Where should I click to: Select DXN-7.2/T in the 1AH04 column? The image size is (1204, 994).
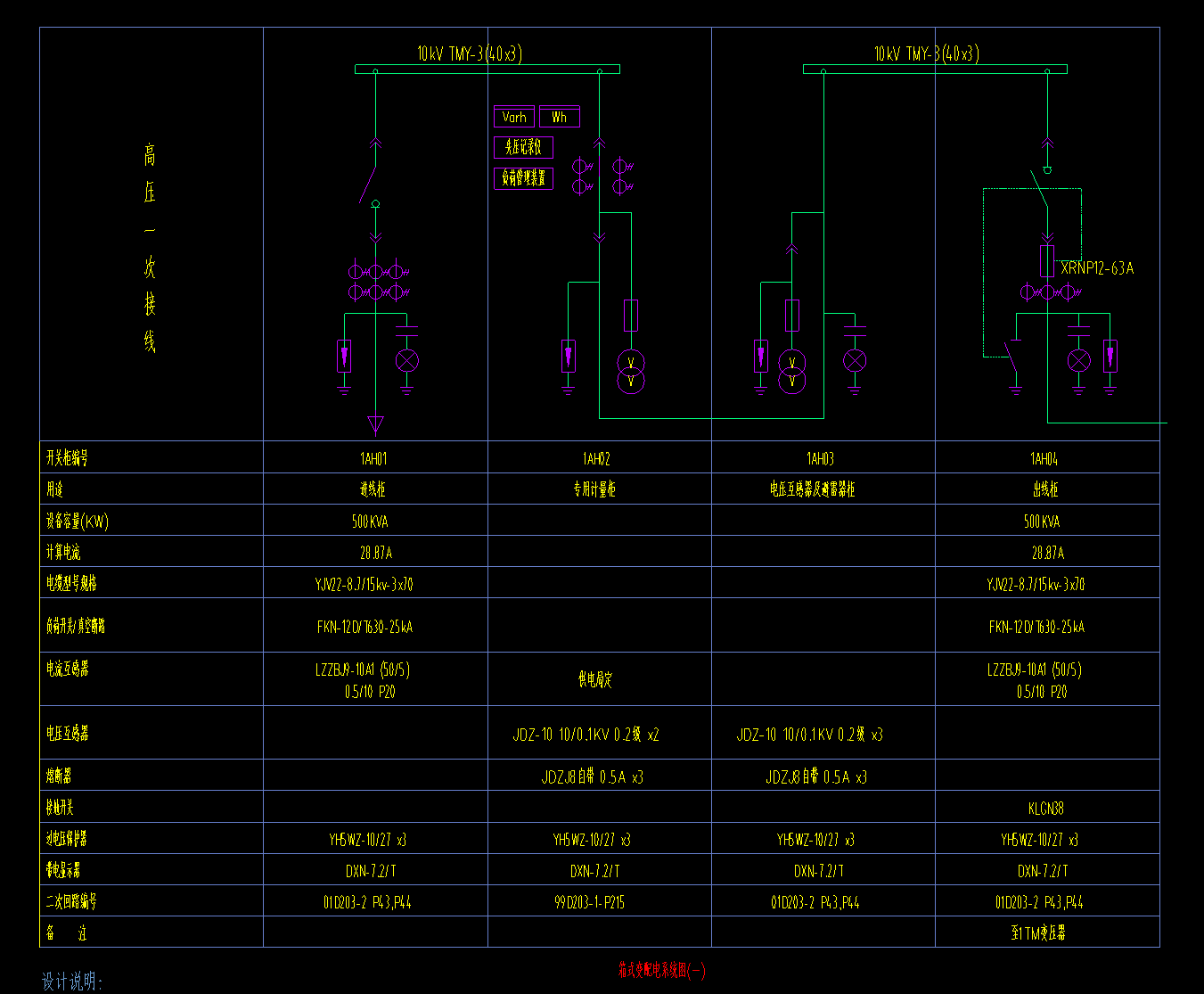click(x=1043, y=871)
